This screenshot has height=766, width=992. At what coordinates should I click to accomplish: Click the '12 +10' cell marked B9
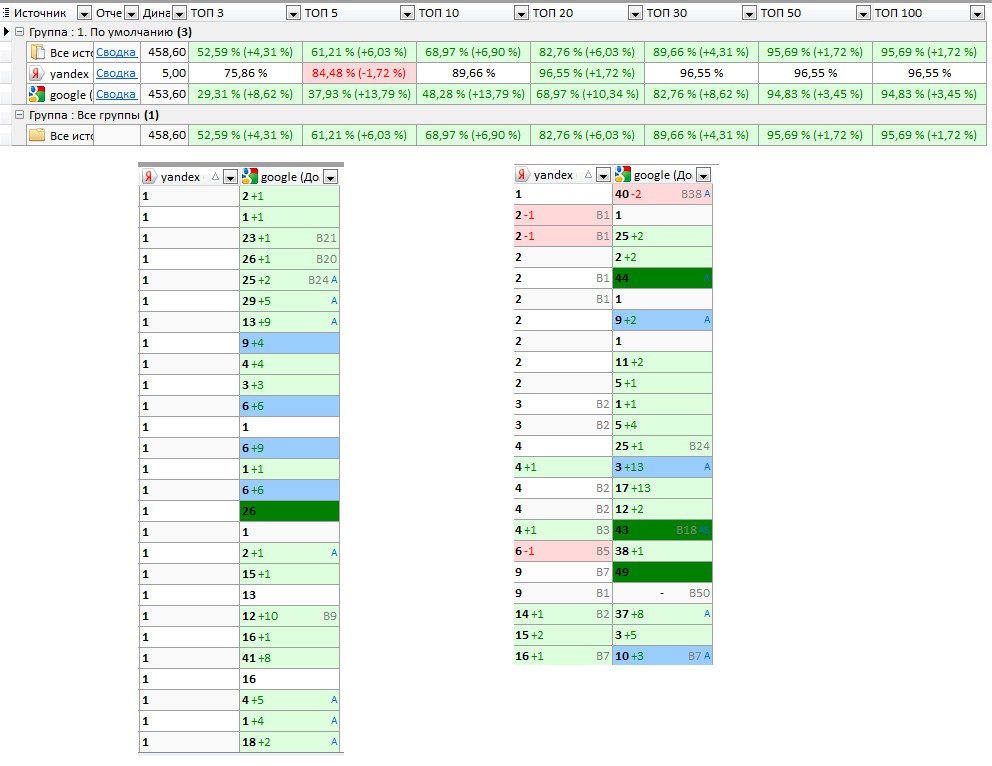pos(289,616)
